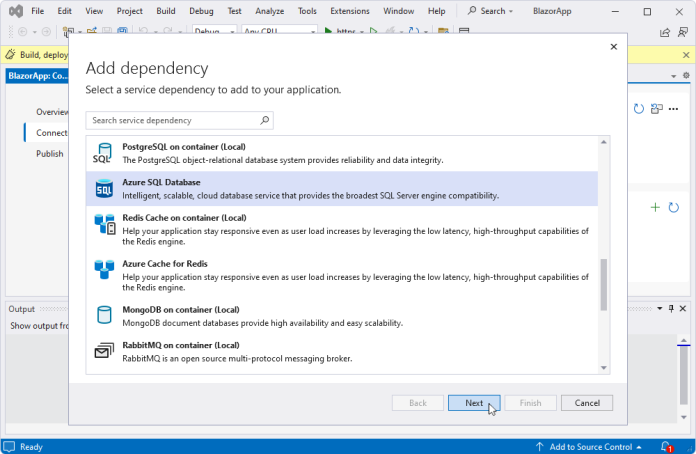The width and height of the screenshot is (696, 454).
Task: Select "MongoDB on container (Local)" item title
Action: (x=181, y=309)
